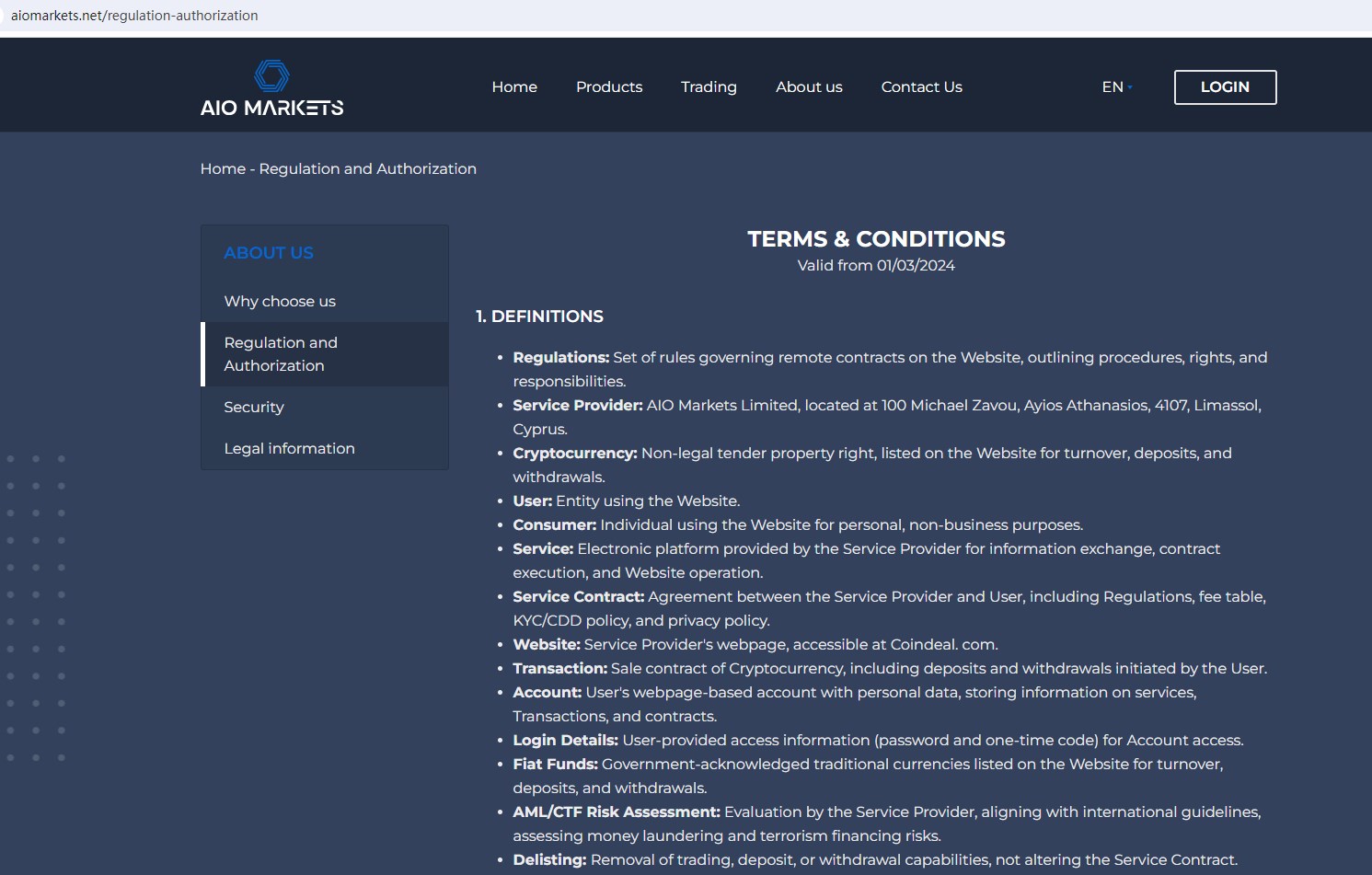The width and height of the screenshot is (1372, 875).
Task: Click the browser address bar URL
Action: tap(134, 16)
